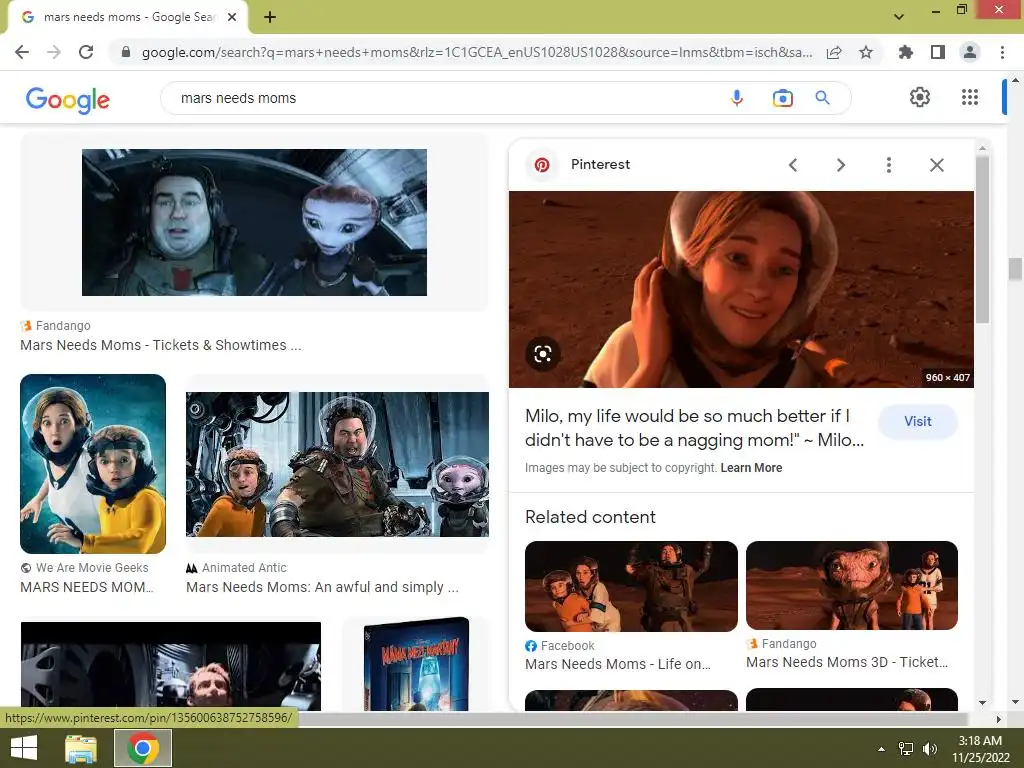Click the page vertical scrollbar thumb

tap(1015, 268)
